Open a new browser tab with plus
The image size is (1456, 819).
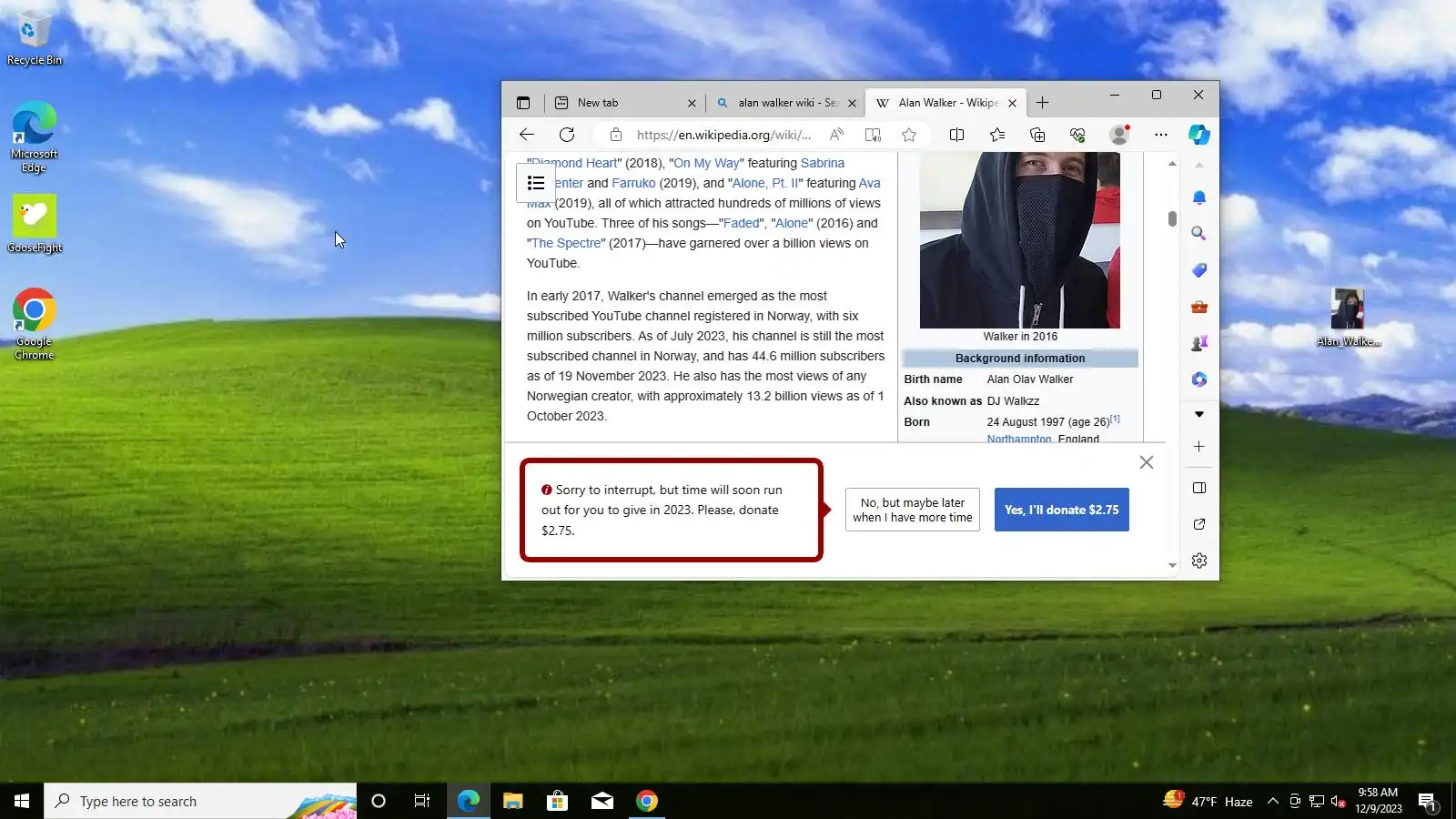click(x=1043, y=103)
